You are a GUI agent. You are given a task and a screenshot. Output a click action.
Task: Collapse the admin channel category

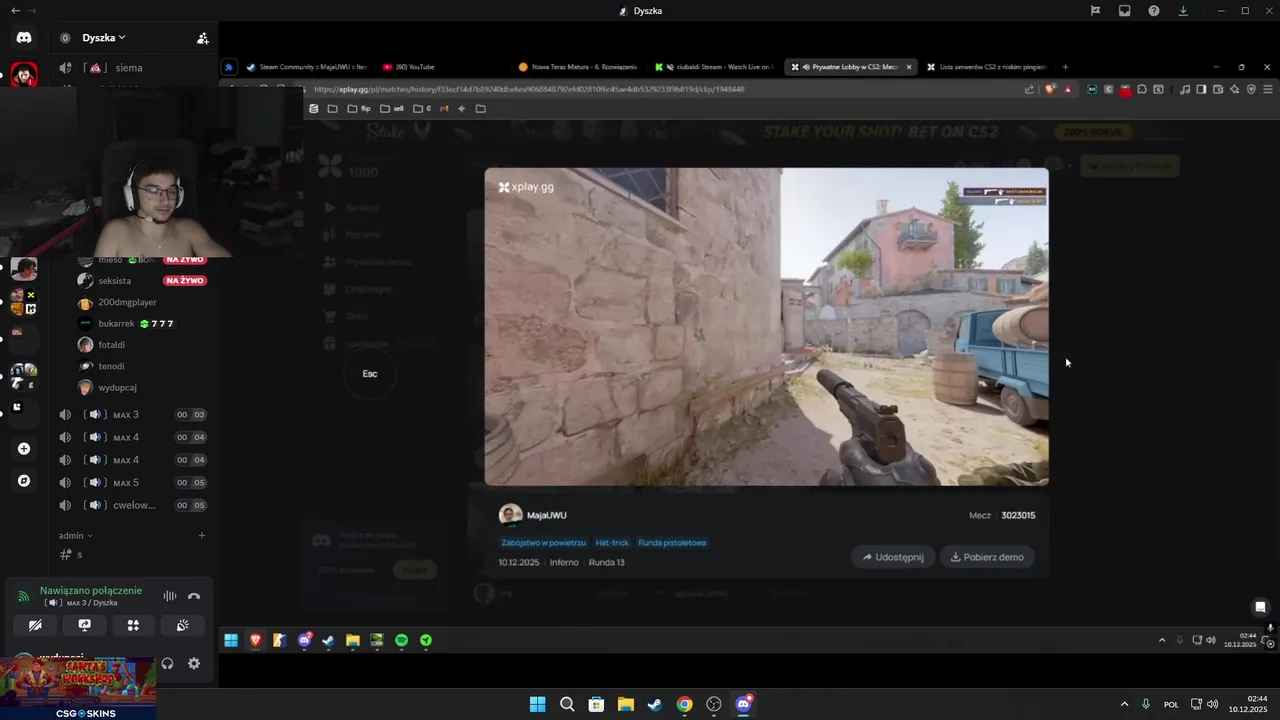click(x=75, y=536)
